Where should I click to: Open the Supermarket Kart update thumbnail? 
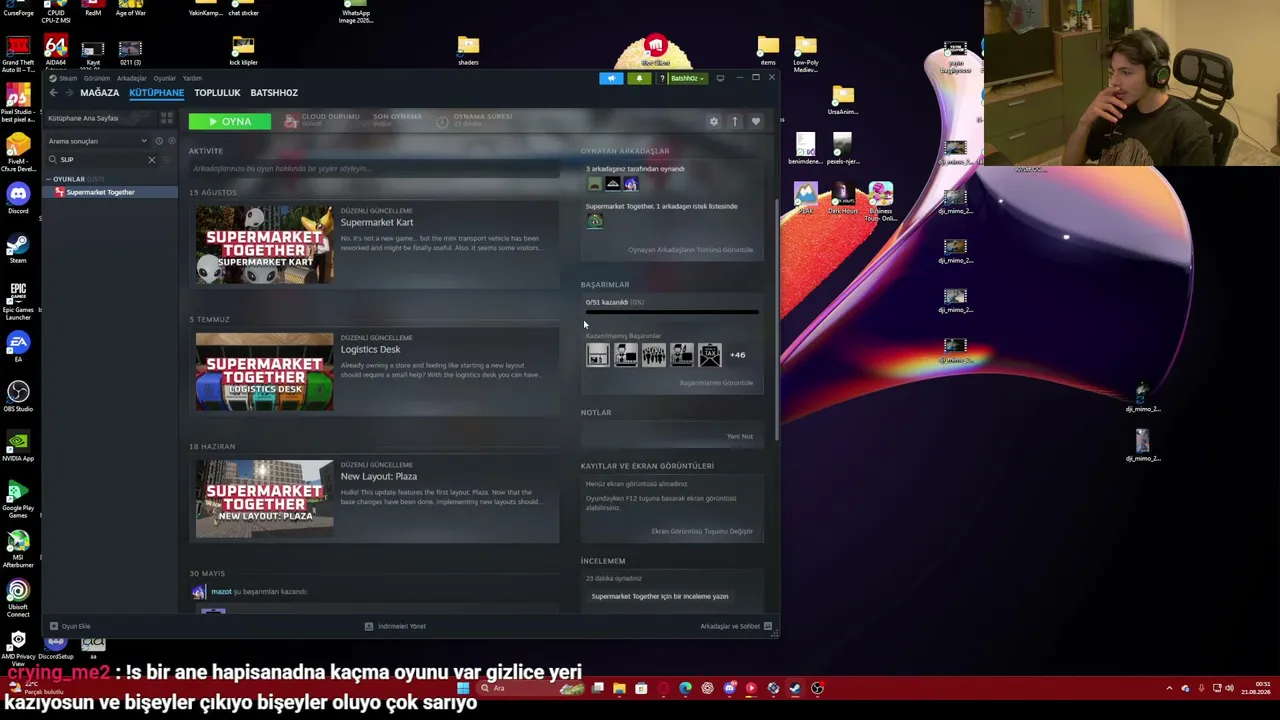[264, 244]
